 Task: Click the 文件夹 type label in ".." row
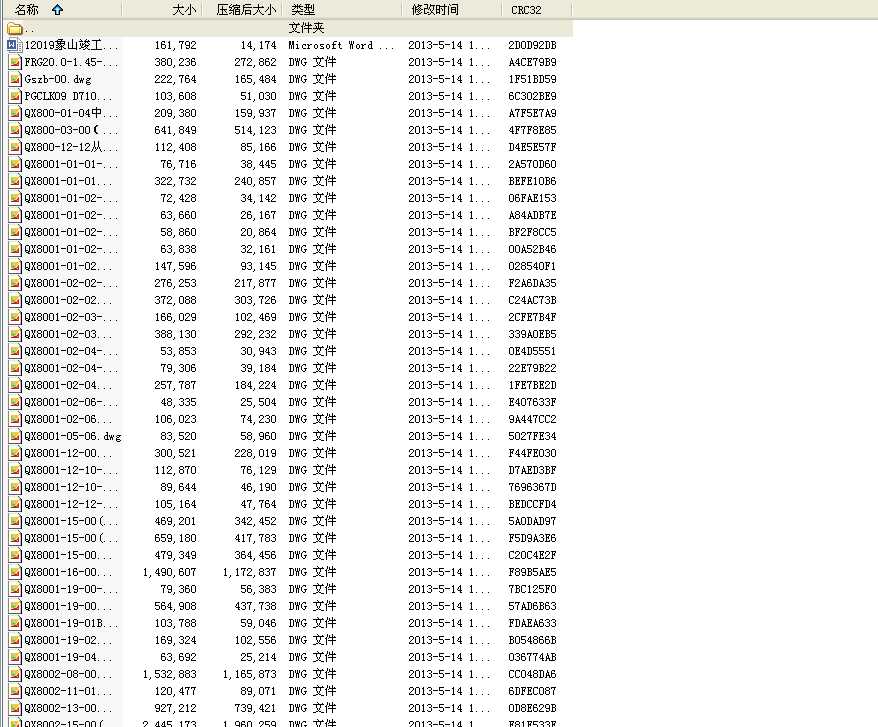pyautogui.click(x=306, y=28)
